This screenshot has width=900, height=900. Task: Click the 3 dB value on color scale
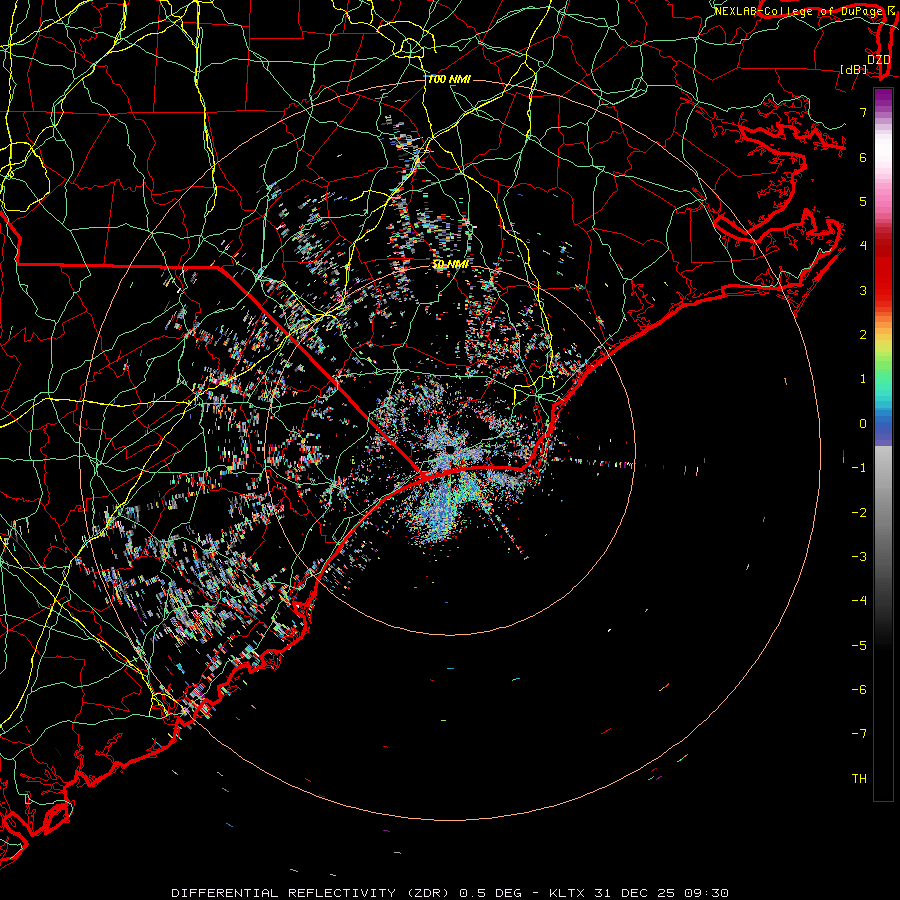(863, 290)
